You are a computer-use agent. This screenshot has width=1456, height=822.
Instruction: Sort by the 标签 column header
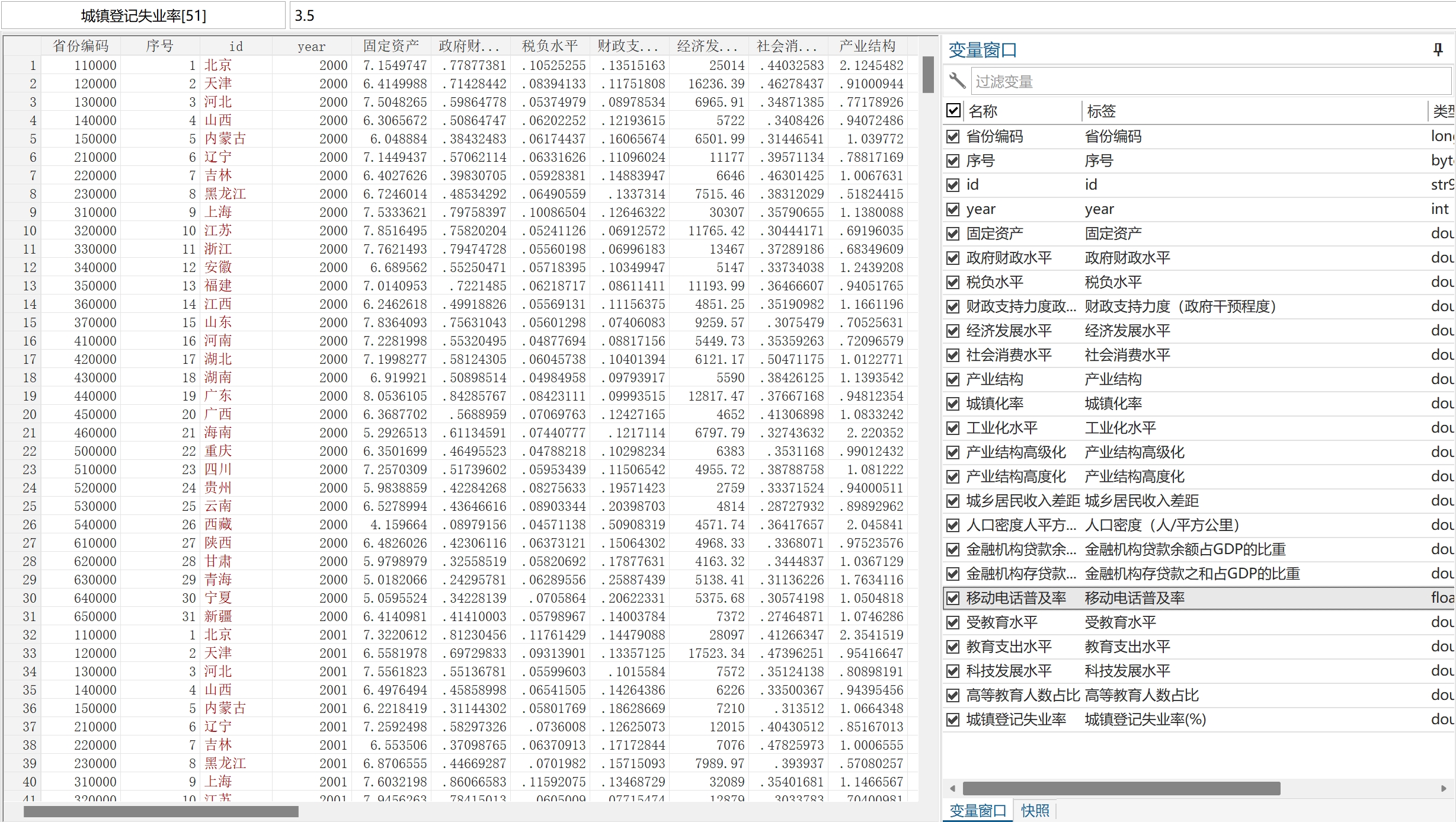1101,111
